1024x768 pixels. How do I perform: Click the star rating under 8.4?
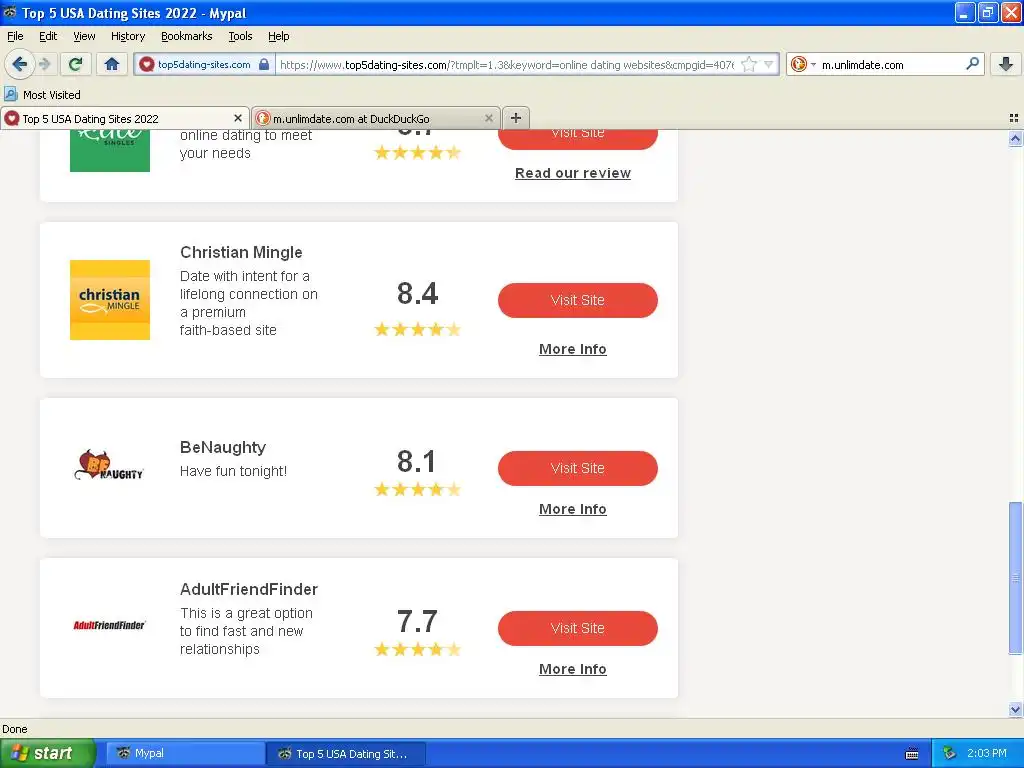(417, 329)
